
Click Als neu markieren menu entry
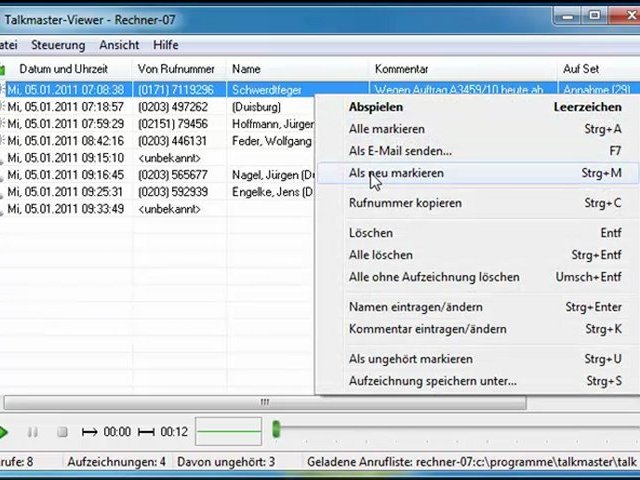coord(396,173)
